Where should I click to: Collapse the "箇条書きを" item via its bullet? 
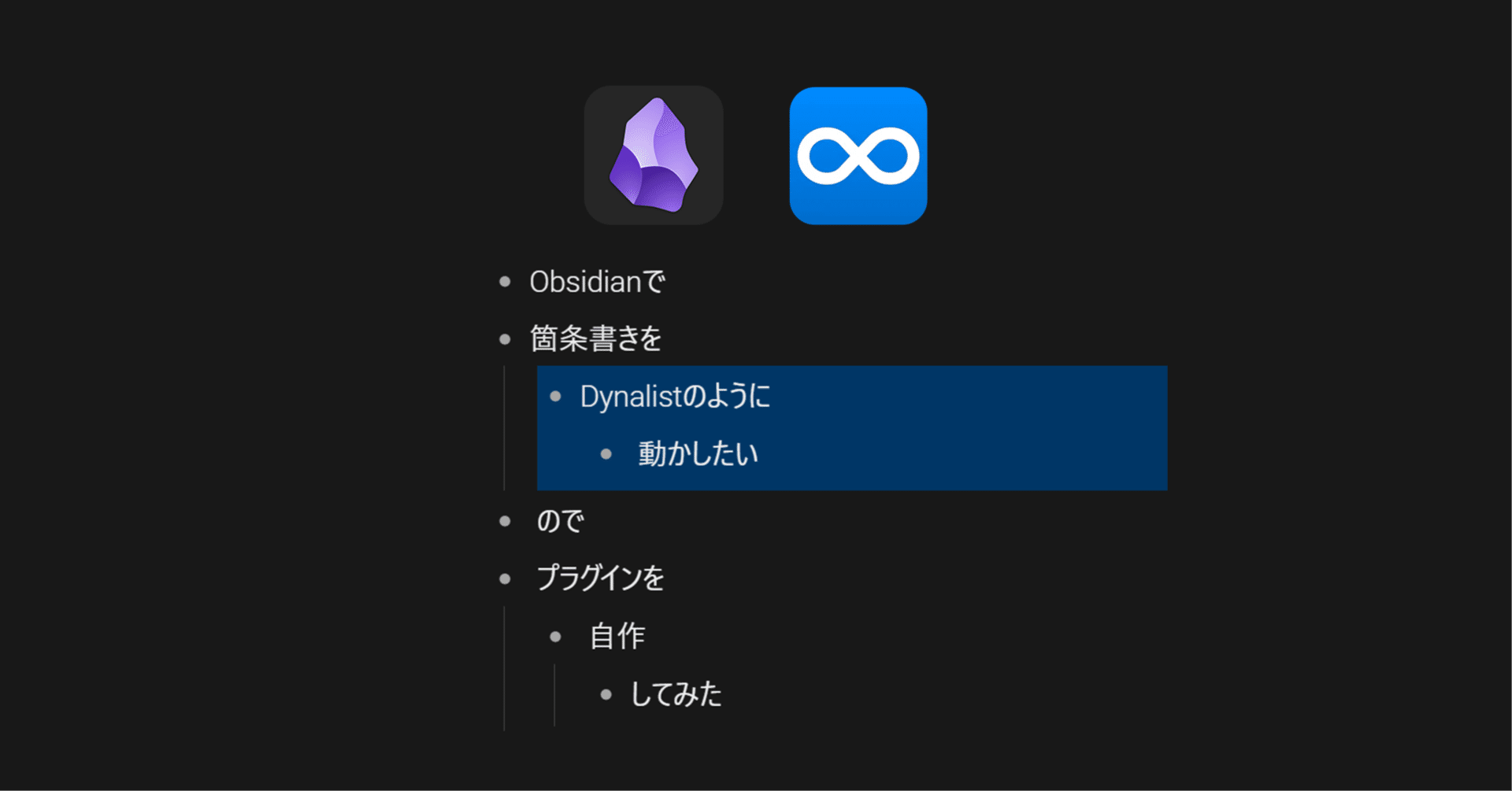(x=505, y=339)
